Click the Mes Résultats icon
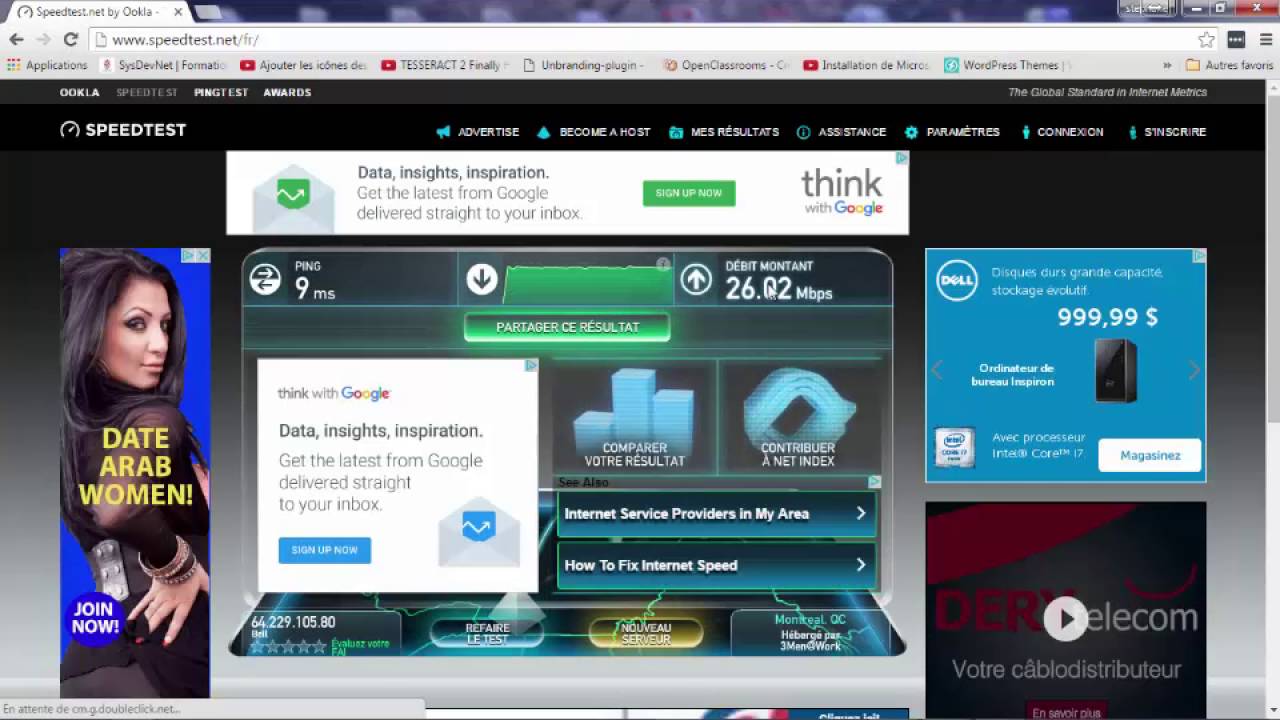The width and height of the screenshot is (1280, 720). [676, 132]
